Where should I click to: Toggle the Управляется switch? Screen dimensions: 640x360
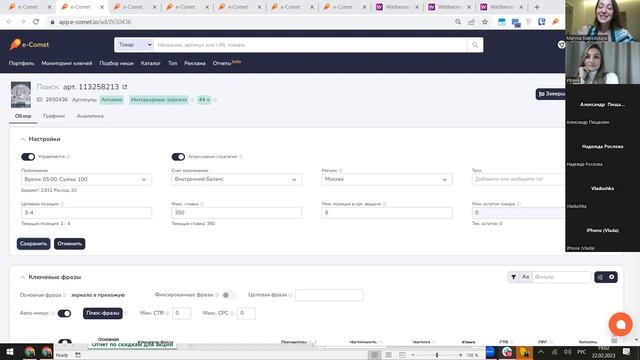click(28, 157)
